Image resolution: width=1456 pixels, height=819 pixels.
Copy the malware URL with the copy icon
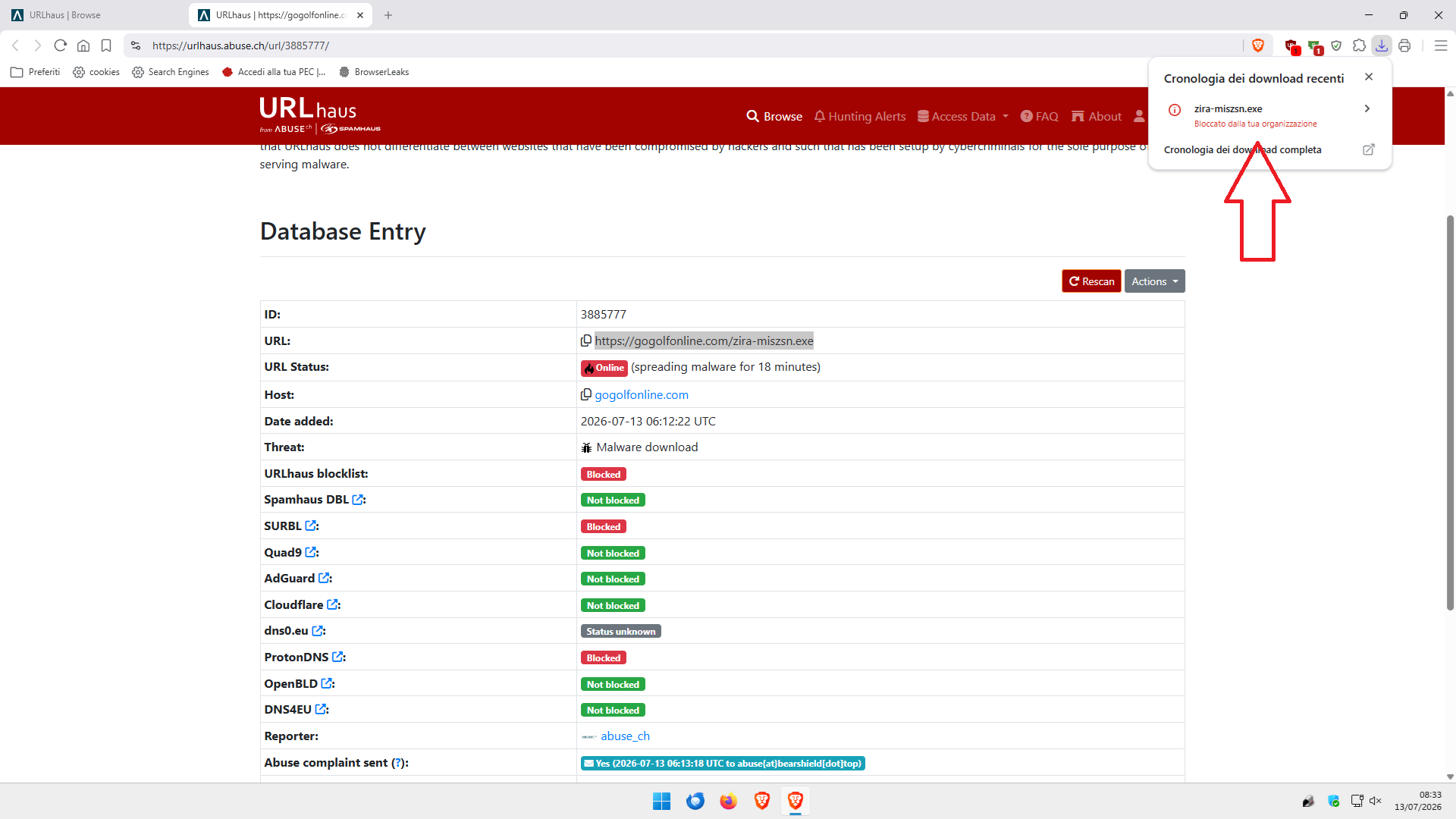tap(586, 341)
